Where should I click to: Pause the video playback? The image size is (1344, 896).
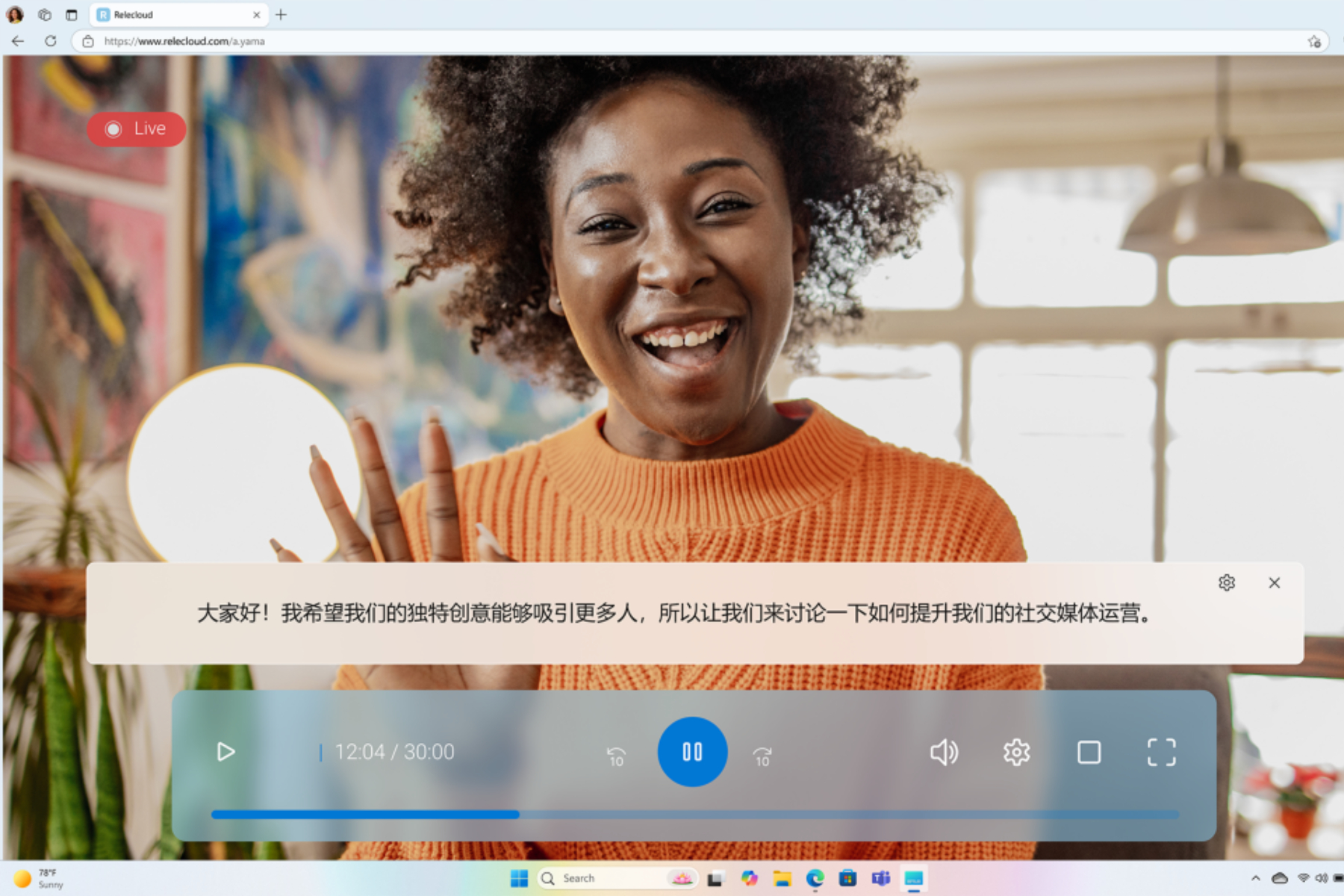692,752
